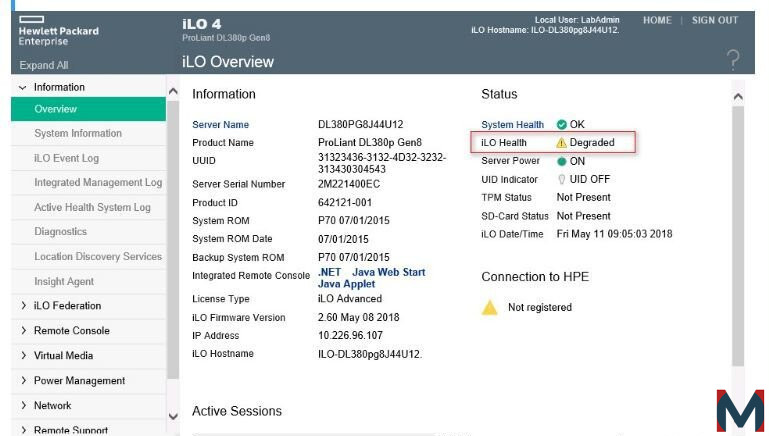This screenshot has width=769, height=436.
Task: Click the help question mark icon
Action: pyautogui.click(x=733, y=59)
